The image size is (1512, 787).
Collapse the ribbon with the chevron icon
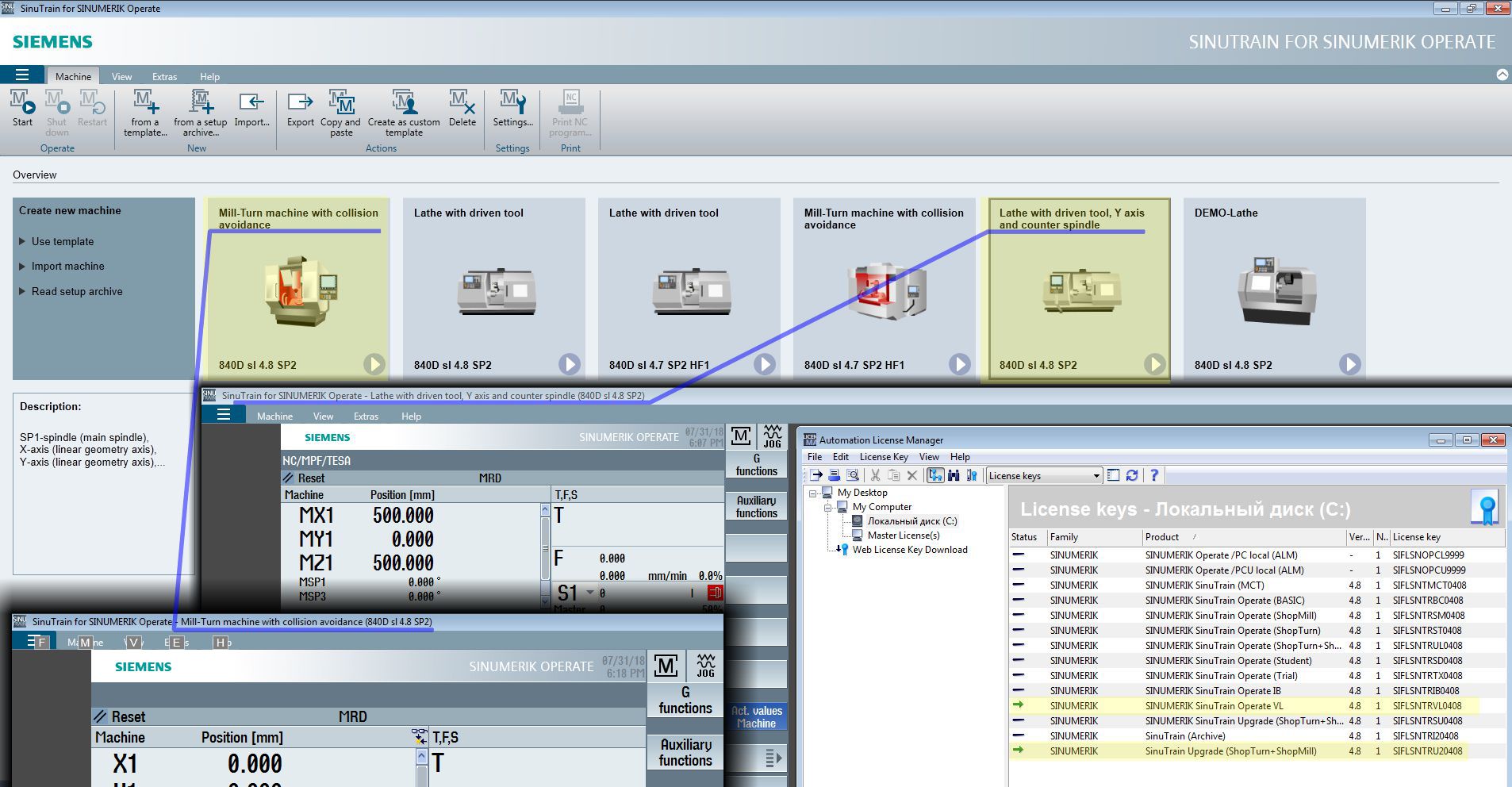click(1502, 75)
